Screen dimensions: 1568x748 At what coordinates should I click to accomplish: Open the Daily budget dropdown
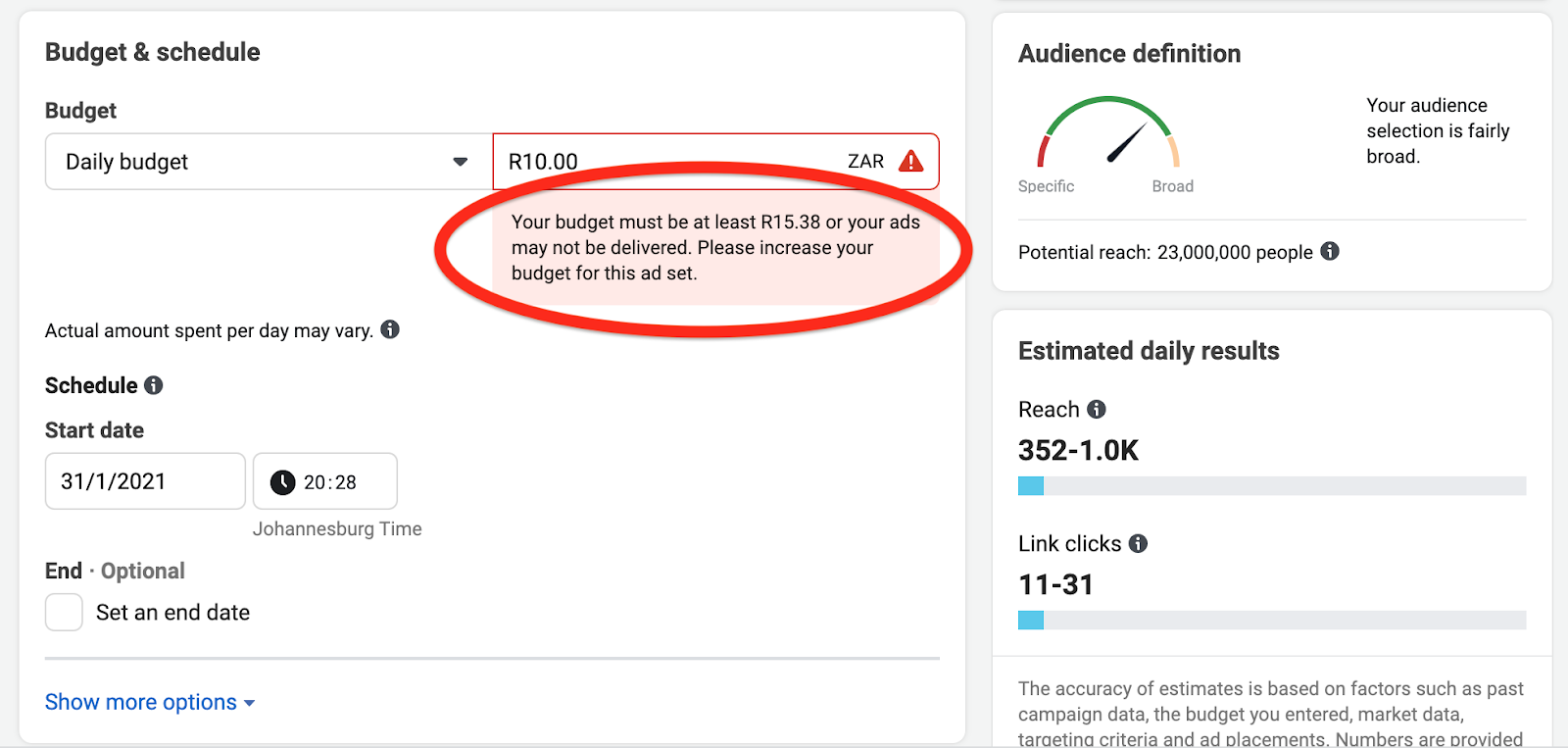click(267, 162)
